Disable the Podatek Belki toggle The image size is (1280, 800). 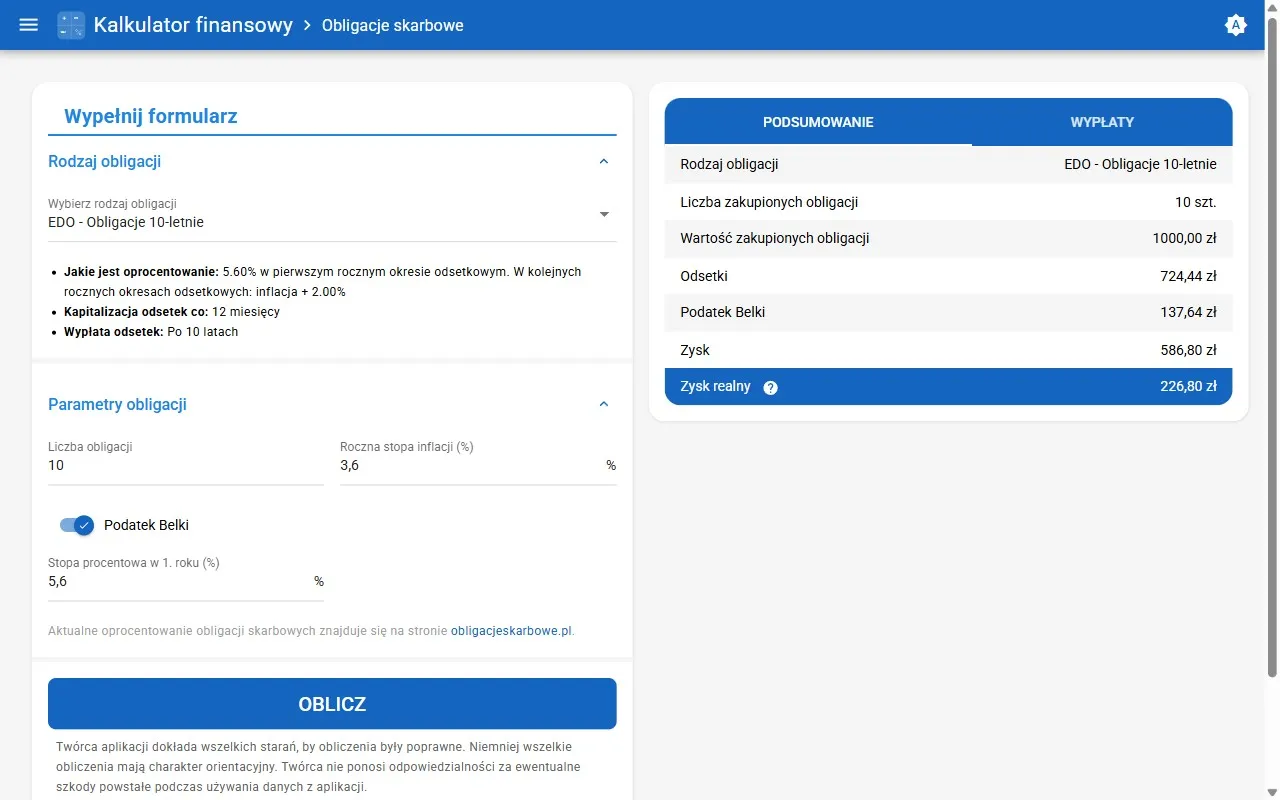75,524
